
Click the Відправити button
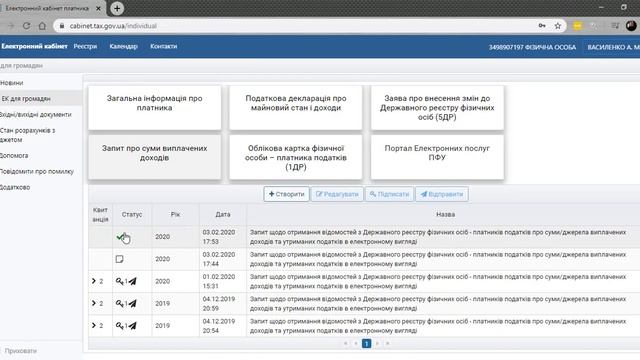pos(442,194)
